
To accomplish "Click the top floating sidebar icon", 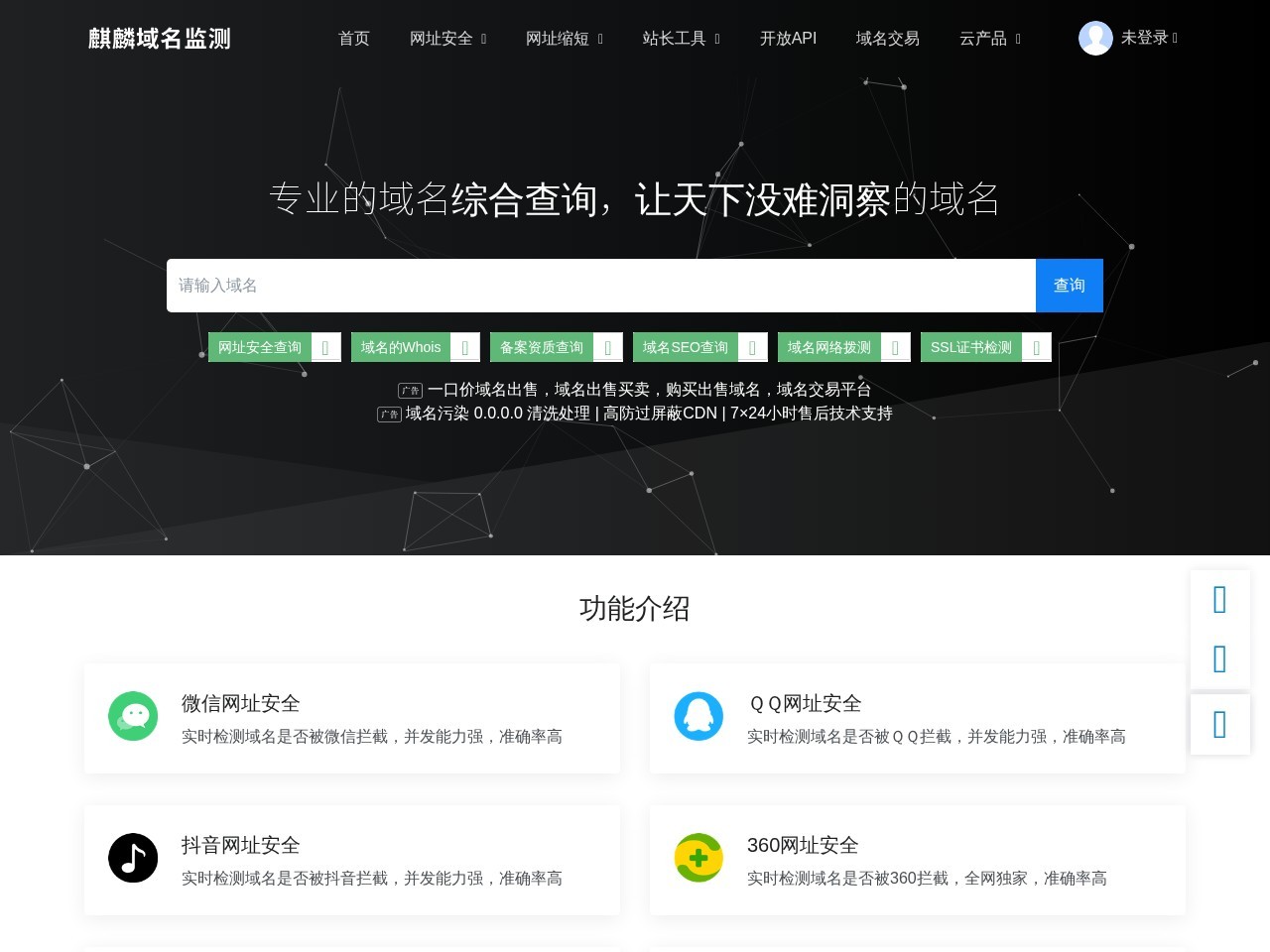I will pos(1219,600).
